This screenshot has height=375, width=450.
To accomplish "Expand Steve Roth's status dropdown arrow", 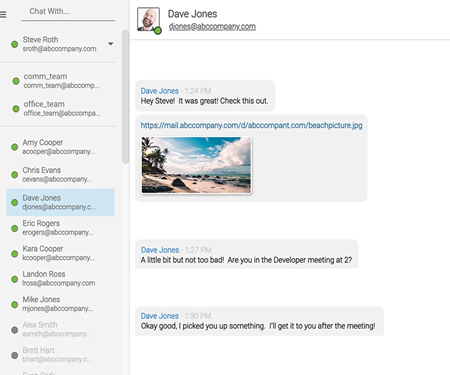I will (111, 44).
